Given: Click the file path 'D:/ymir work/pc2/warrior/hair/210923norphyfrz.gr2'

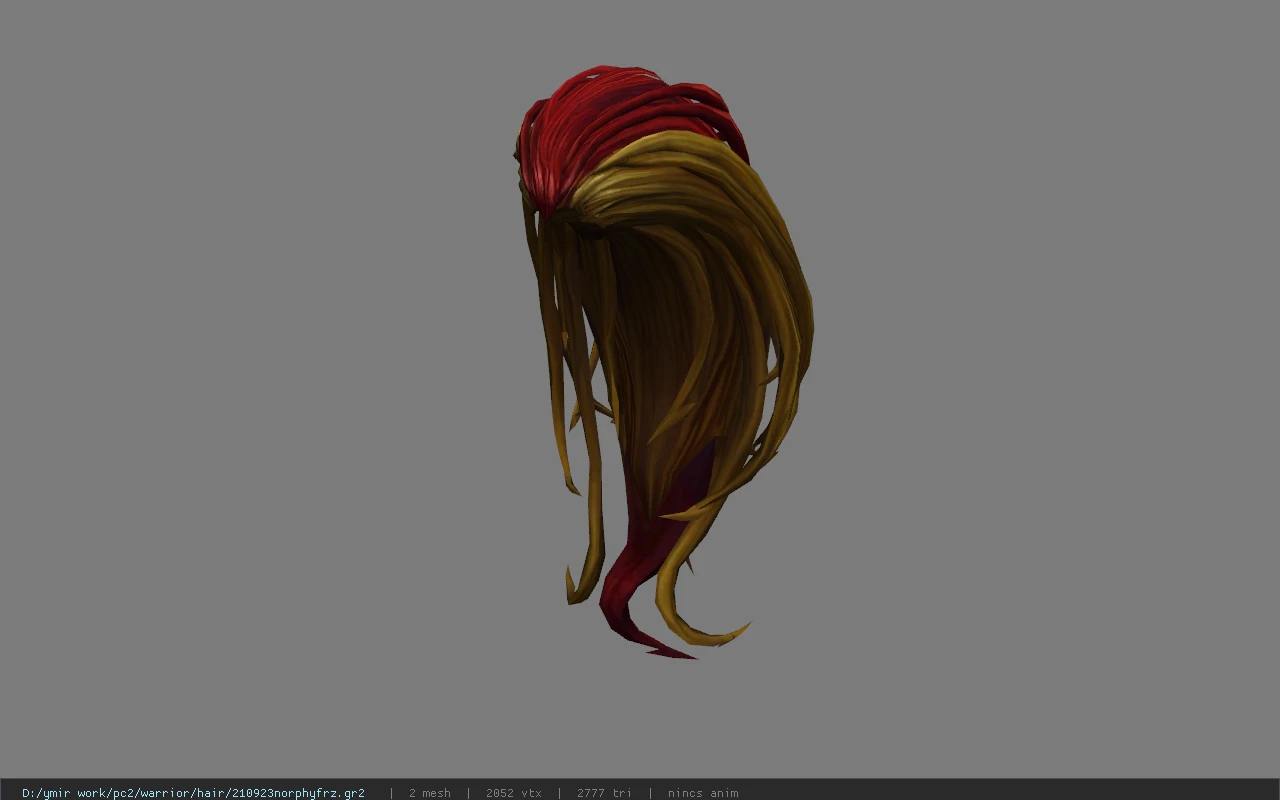Looking at the screenshot, I should (x=193, y=793).
